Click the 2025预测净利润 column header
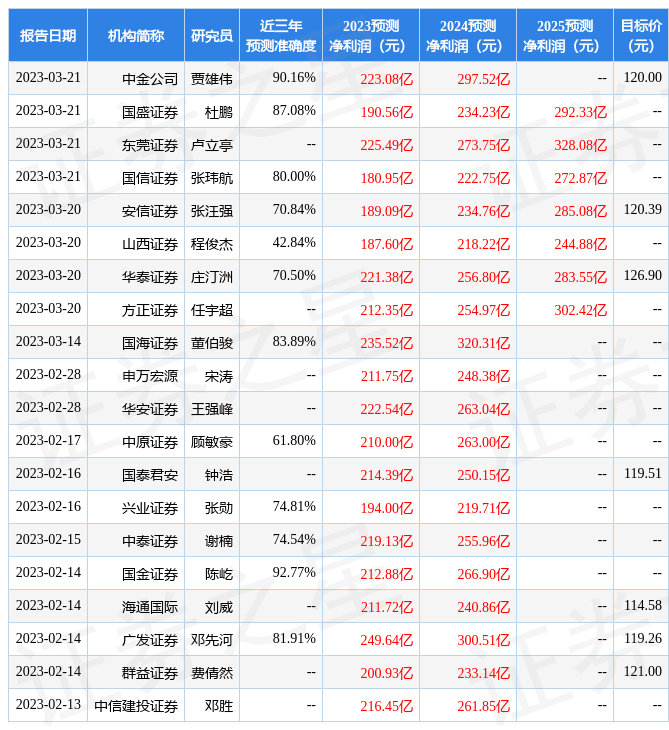 coord(564,36)
